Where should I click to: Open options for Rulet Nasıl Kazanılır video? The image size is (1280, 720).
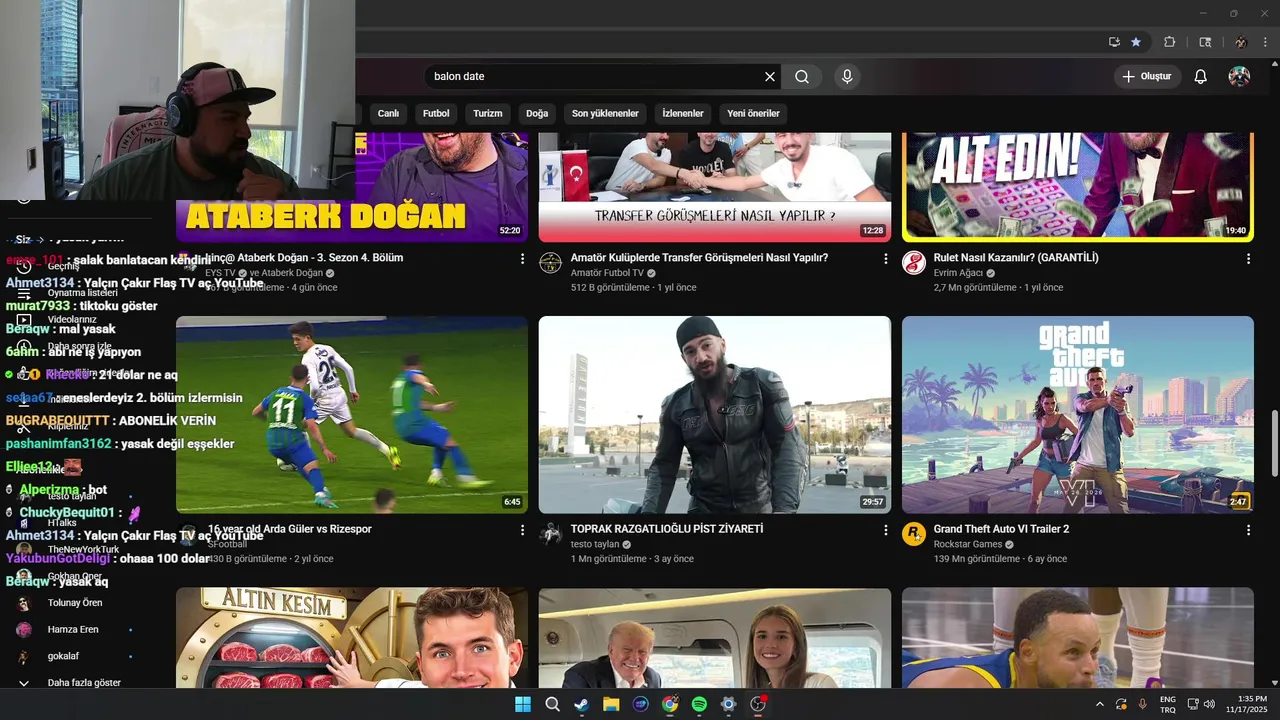(x=1248, y=258)
